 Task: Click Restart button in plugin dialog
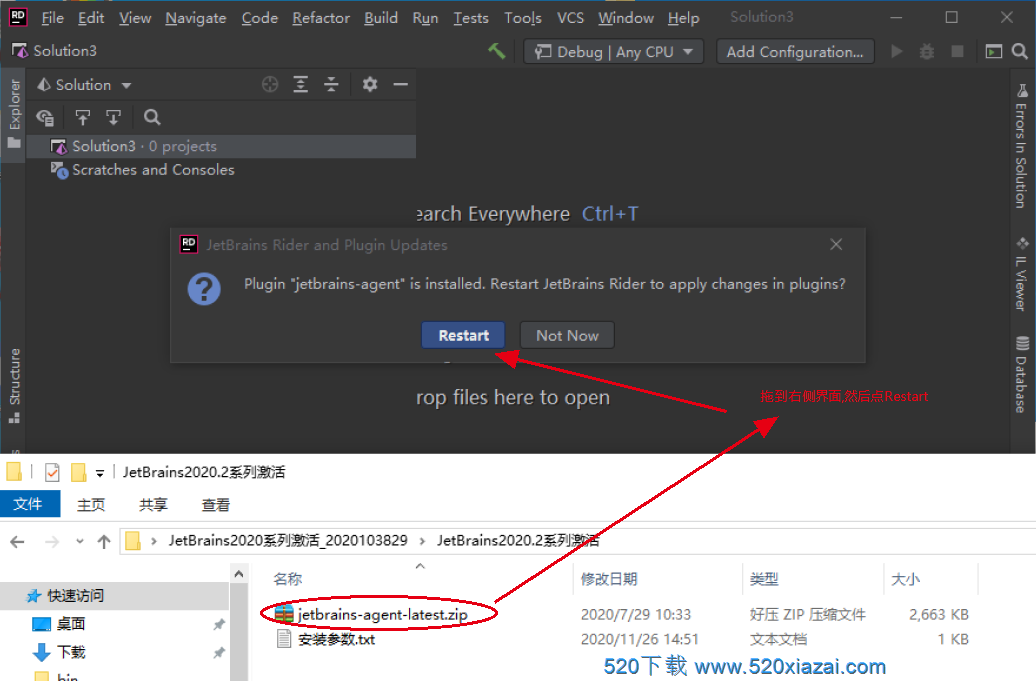[x=463, y=336]
